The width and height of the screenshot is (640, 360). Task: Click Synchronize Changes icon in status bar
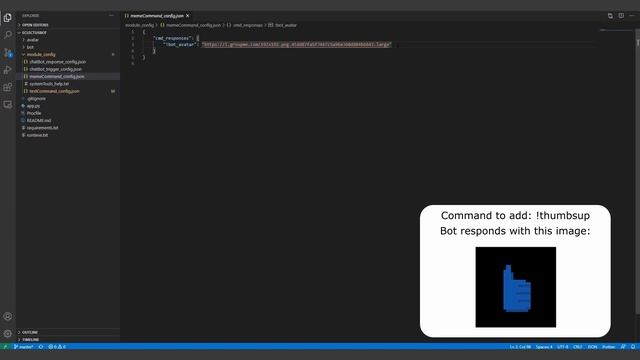pos(41,347)
